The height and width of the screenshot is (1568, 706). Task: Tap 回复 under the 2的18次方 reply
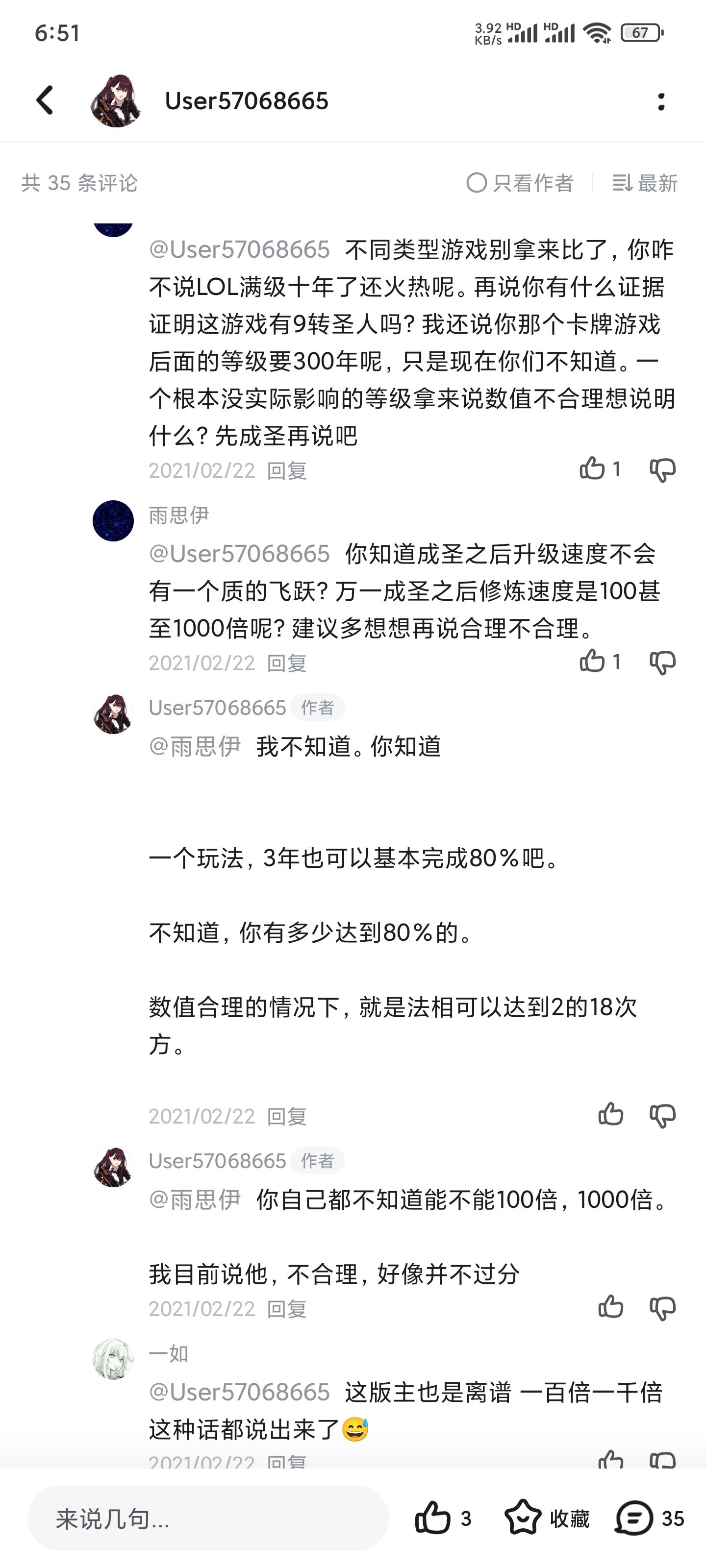pyautogui.click(x=286, y=1116)
